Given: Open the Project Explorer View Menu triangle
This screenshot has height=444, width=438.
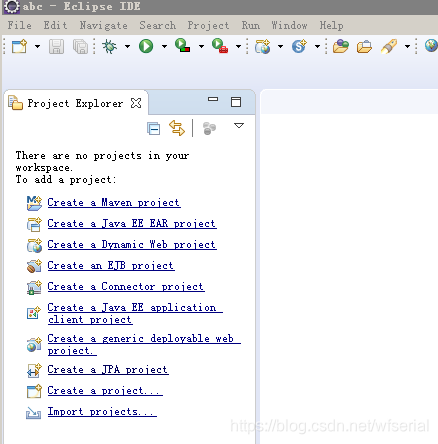Looking at the screenshot, I should [239, 126].
